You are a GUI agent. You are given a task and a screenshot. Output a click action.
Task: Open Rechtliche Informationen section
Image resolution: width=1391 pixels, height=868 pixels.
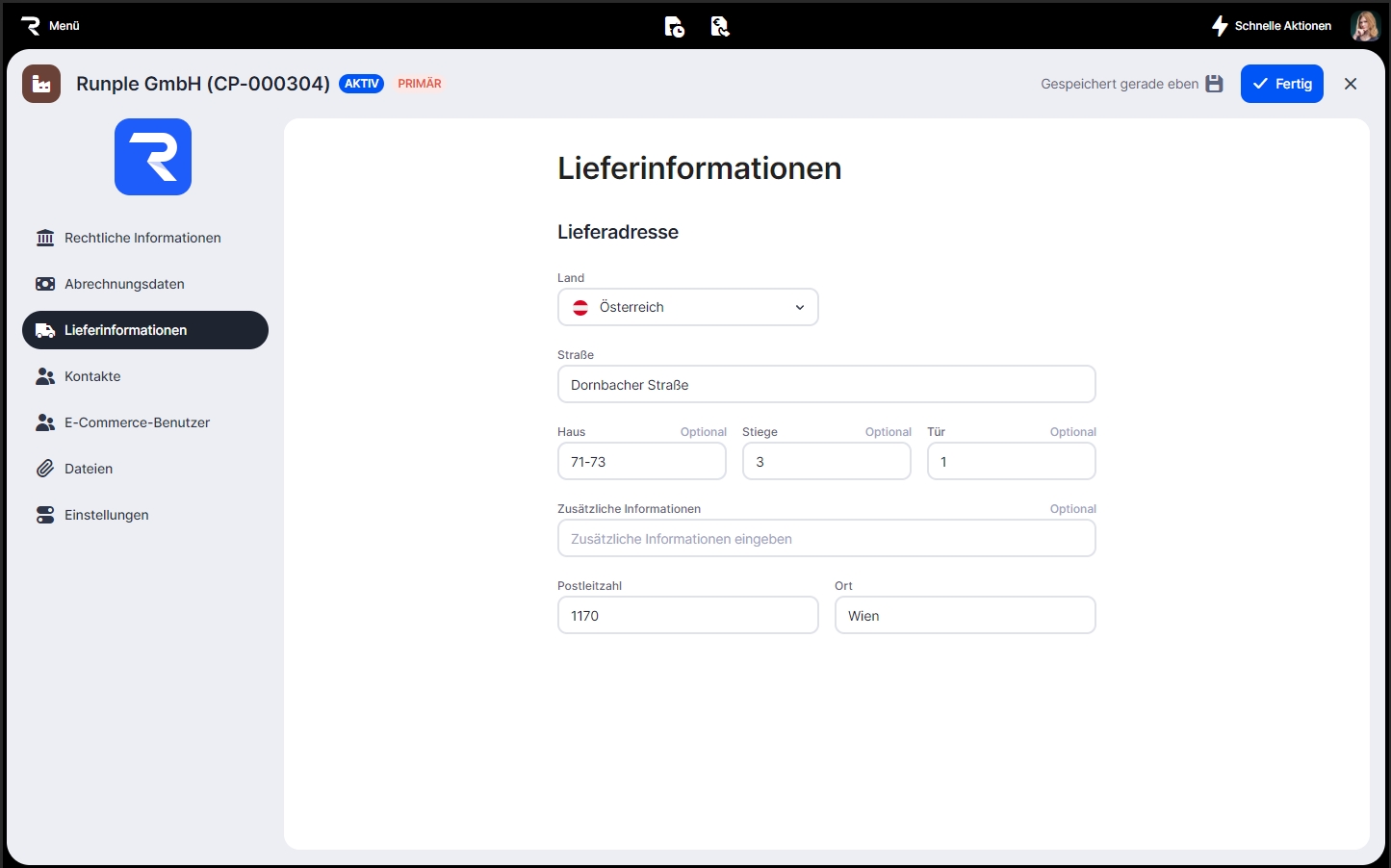click(142, 238)
